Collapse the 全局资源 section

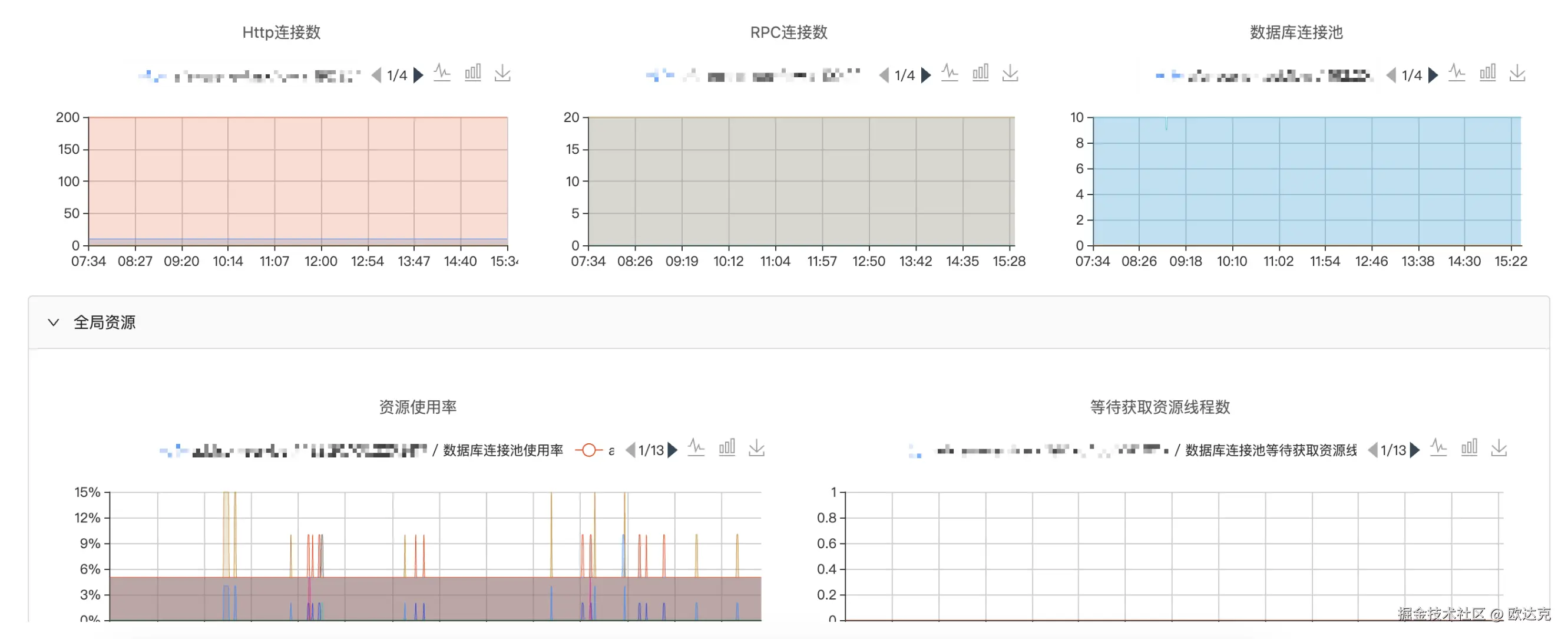point(54,322)
